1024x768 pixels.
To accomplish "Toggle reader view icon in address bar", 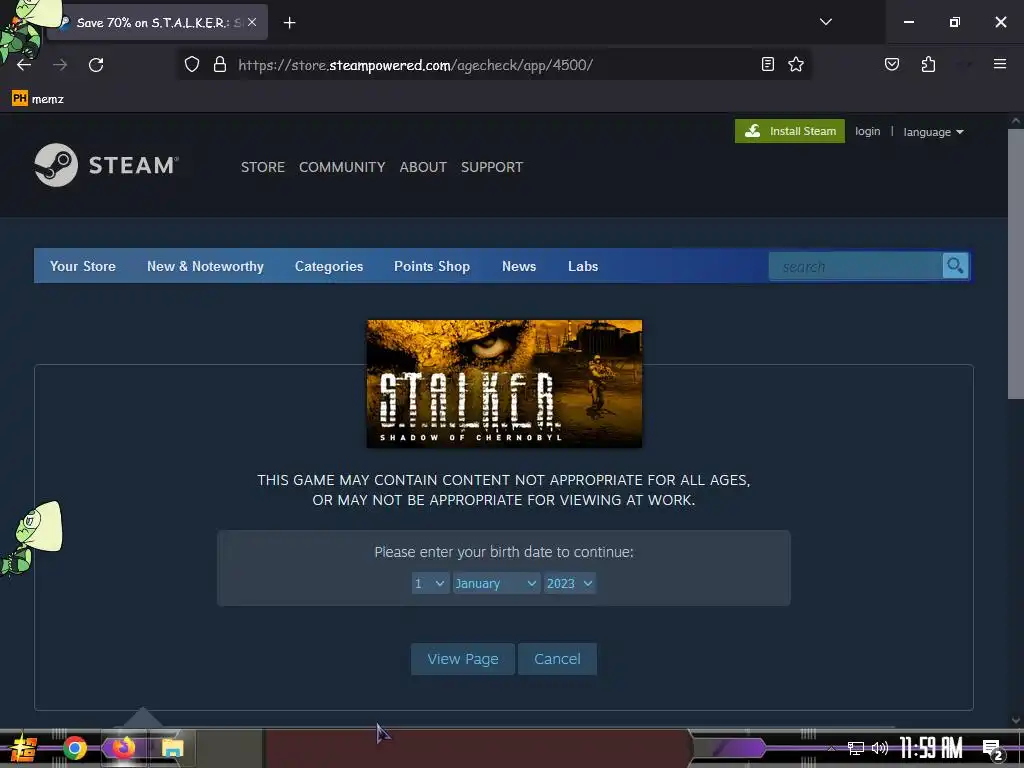I will (x=768, y=64).
